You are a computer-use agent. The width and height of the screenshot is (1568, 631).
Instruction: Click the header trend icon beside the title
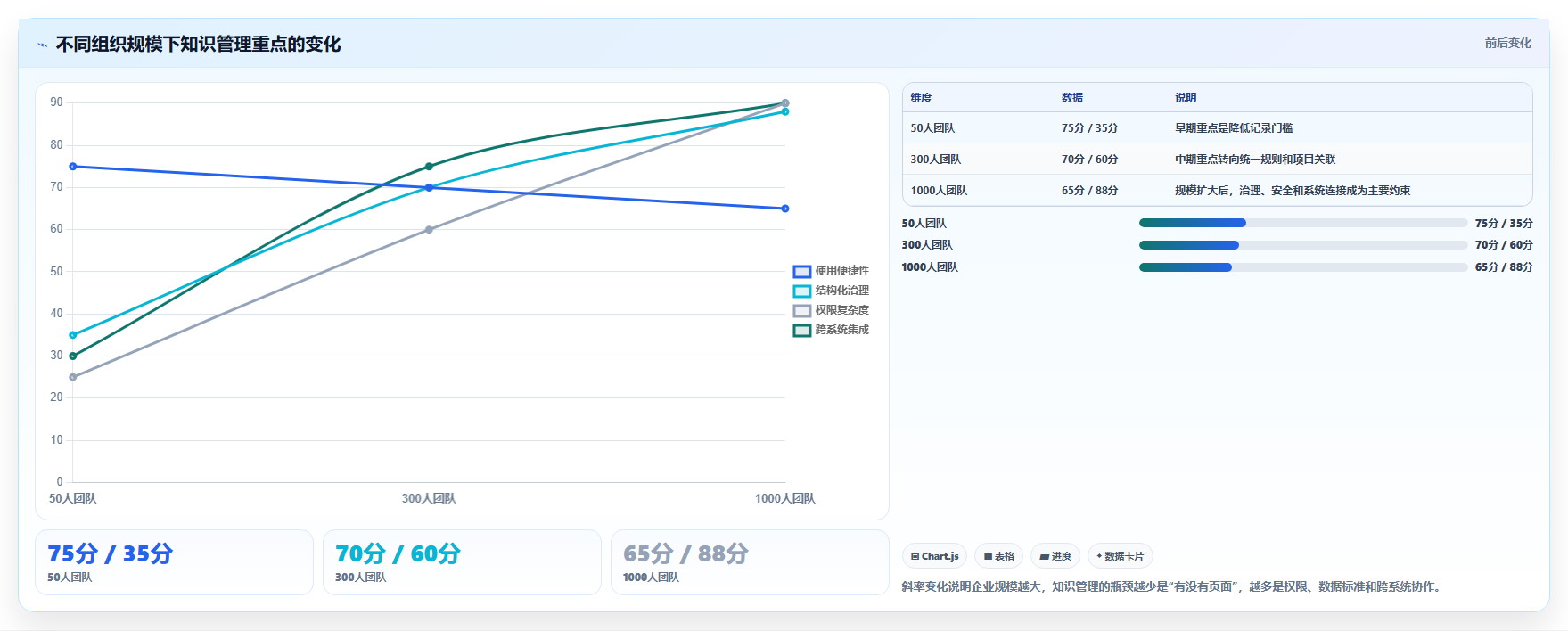43,45
